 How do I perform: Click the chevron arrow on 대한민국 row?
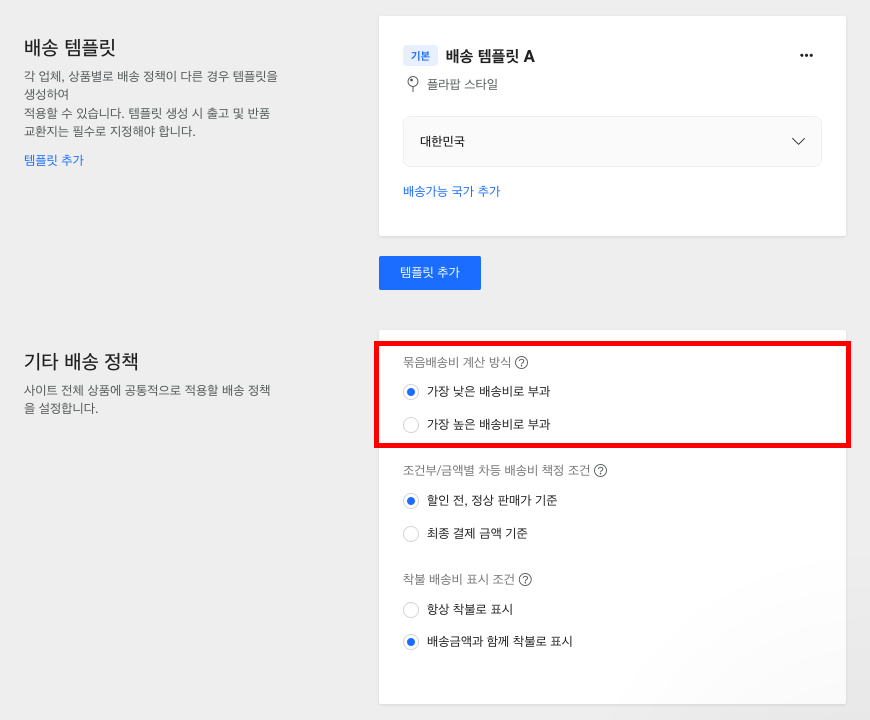tap(798, 142)
